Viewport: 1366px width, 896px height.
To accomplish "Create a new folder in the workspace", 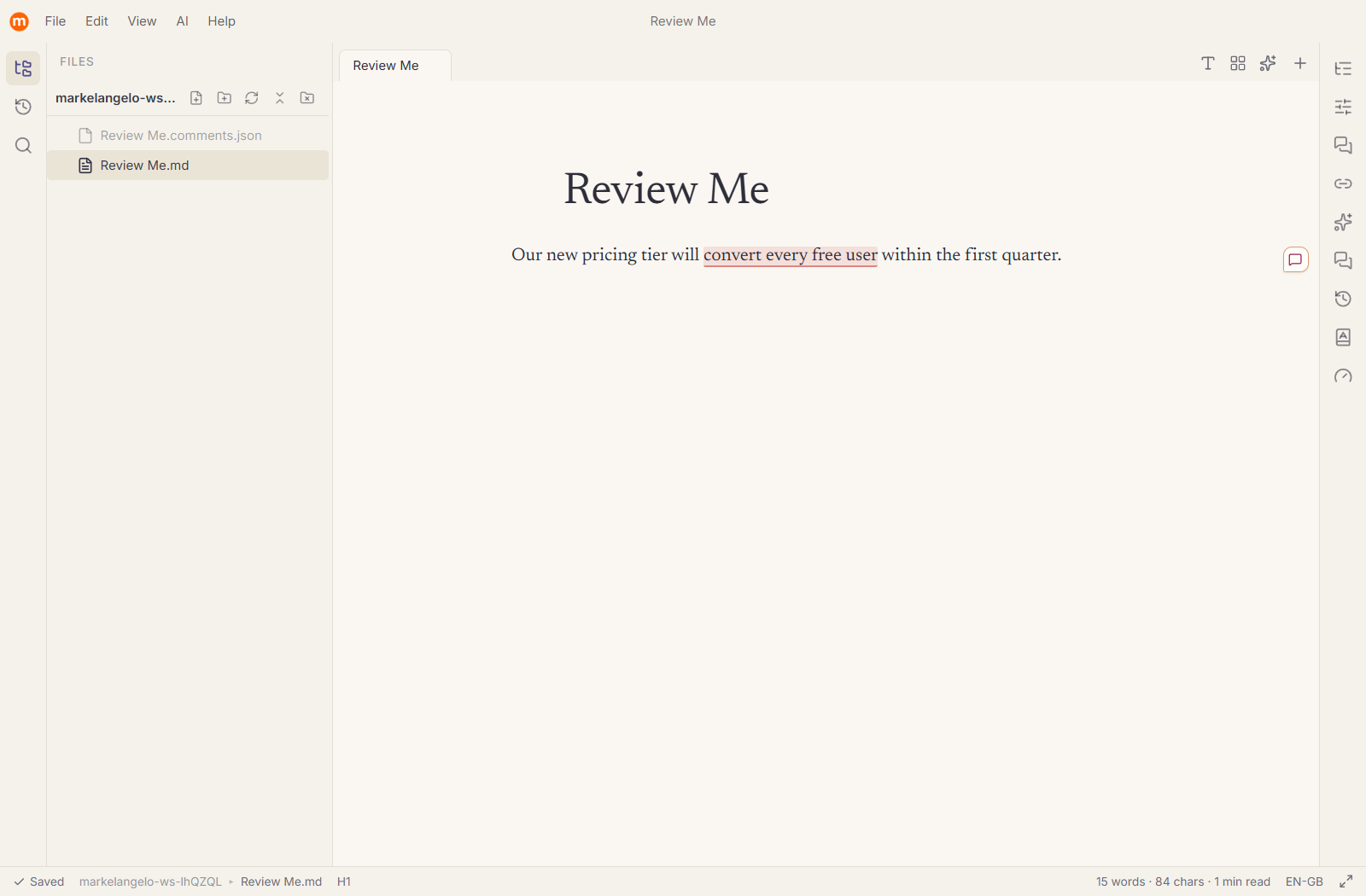I will pyautogui.click(x=225, y=98).
